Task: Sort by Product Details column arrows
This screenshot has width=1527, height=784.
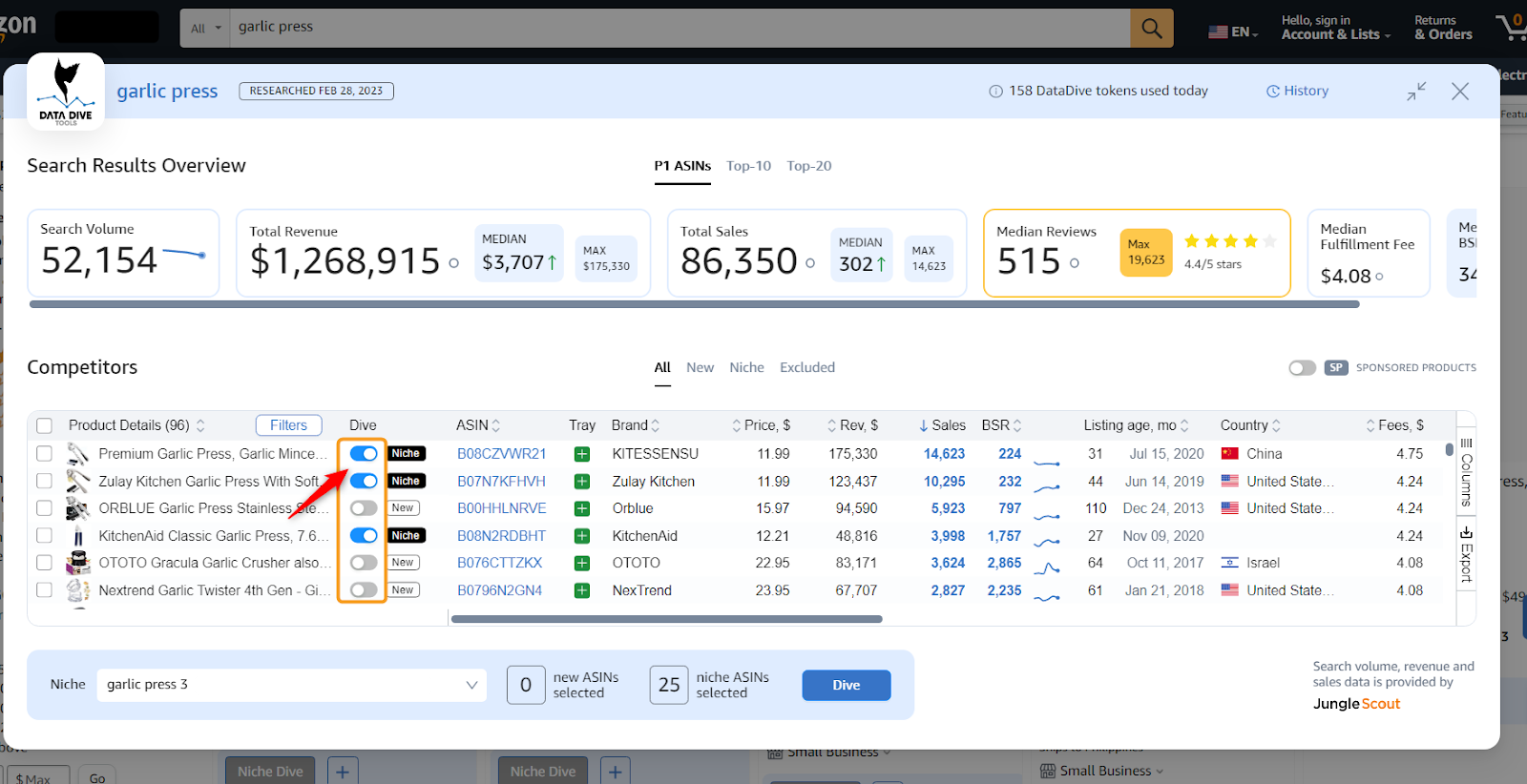Action: [x=200, y=425]
